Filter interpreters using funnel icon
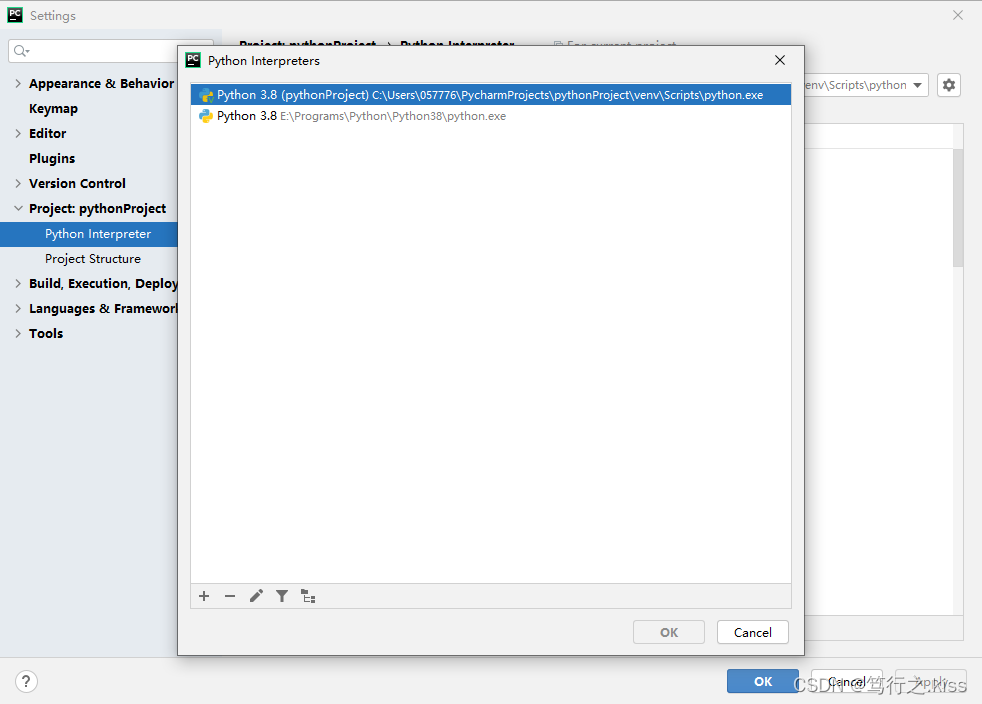 [x=282, y=596]
